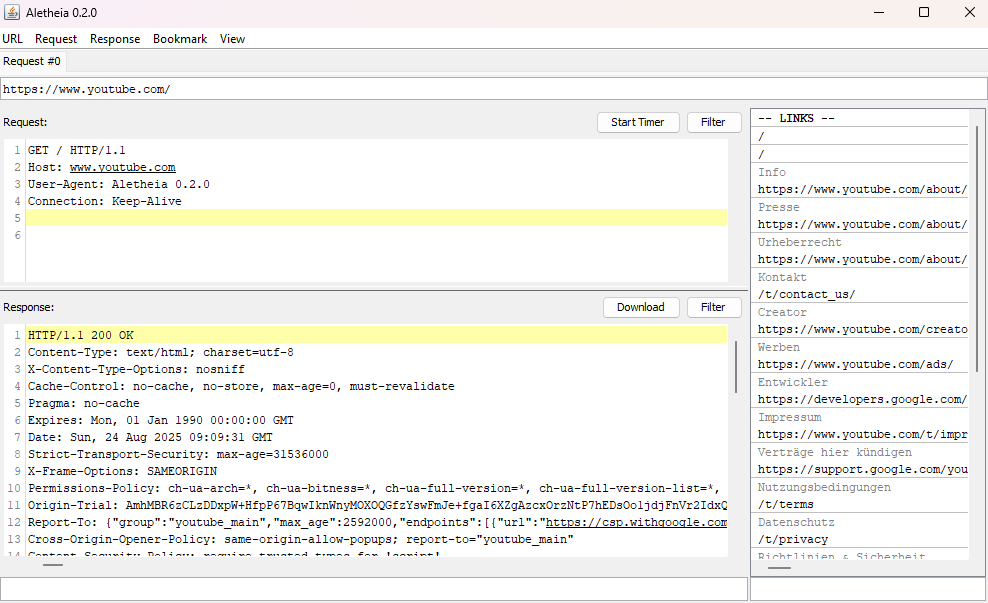Image resolution: width=988 pixels, height=603 pixels.
Task: Click Filter button in Request section
Action: coord(713,122)
